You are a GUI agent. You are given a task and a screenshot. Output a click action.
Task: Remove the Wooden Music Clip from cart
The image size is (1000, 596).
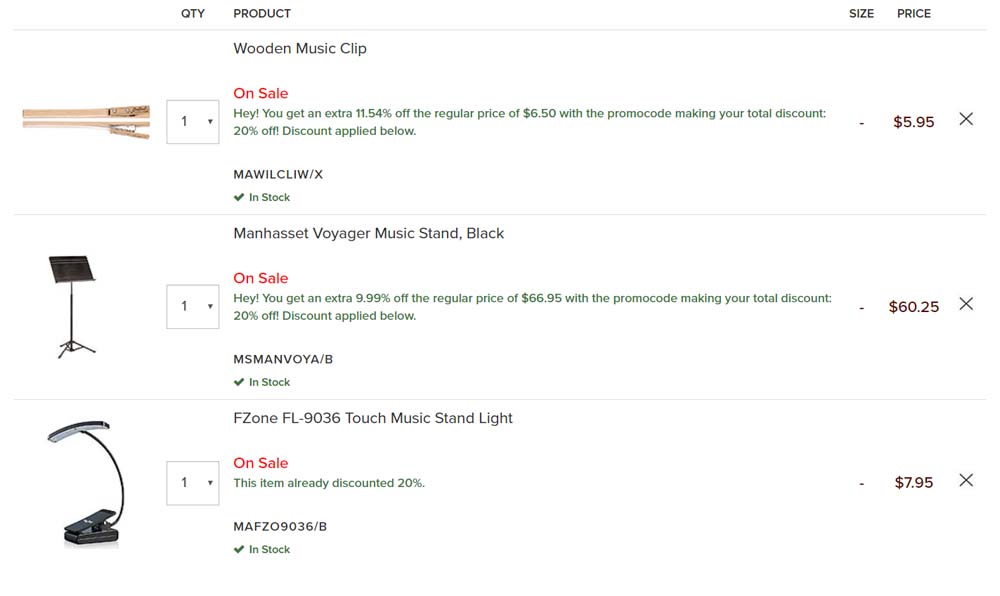tap(966, 119)
